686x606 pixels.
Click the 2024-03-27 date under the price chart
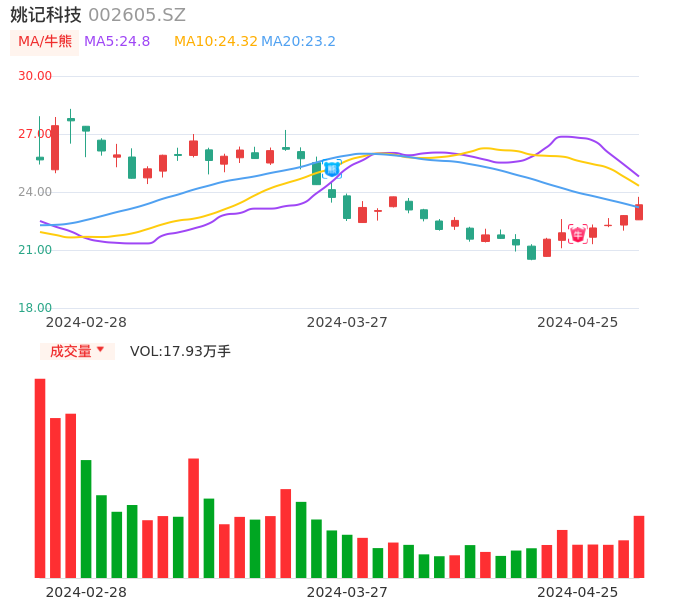(347, 322)
